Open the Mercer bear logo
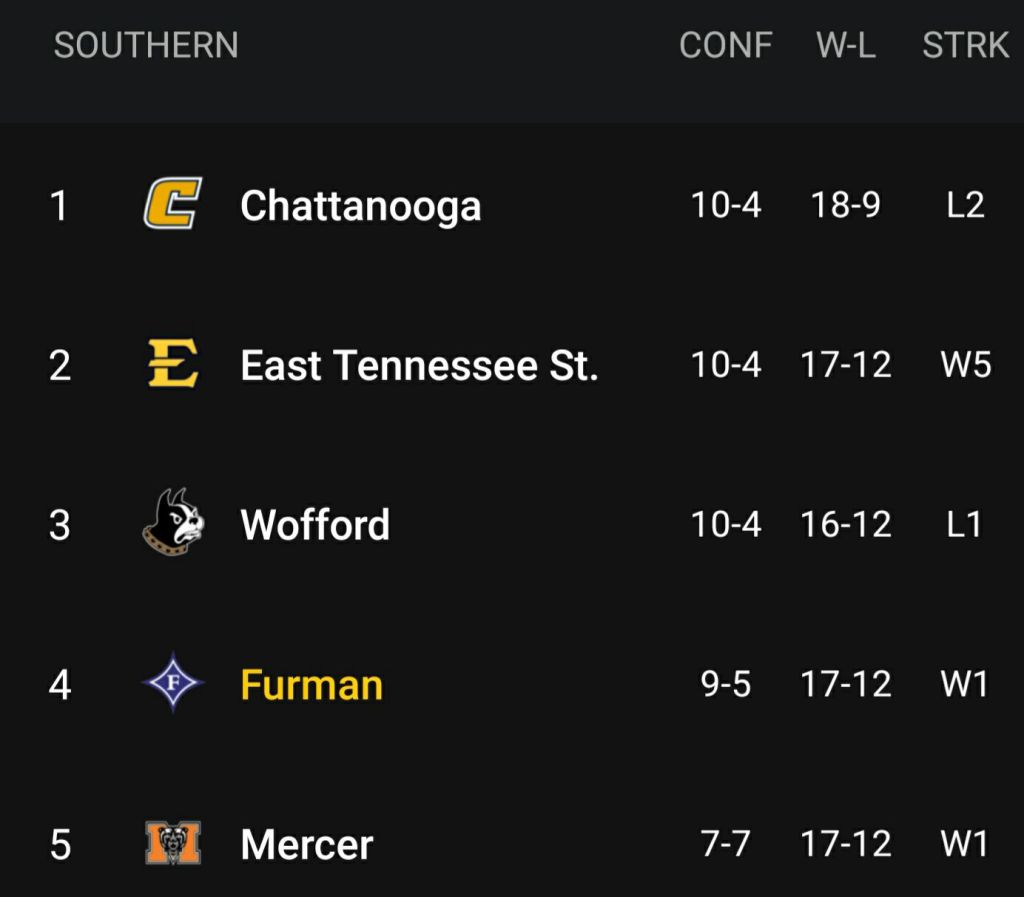Viewport: 1024px width, 897px height. coord(172,843)
